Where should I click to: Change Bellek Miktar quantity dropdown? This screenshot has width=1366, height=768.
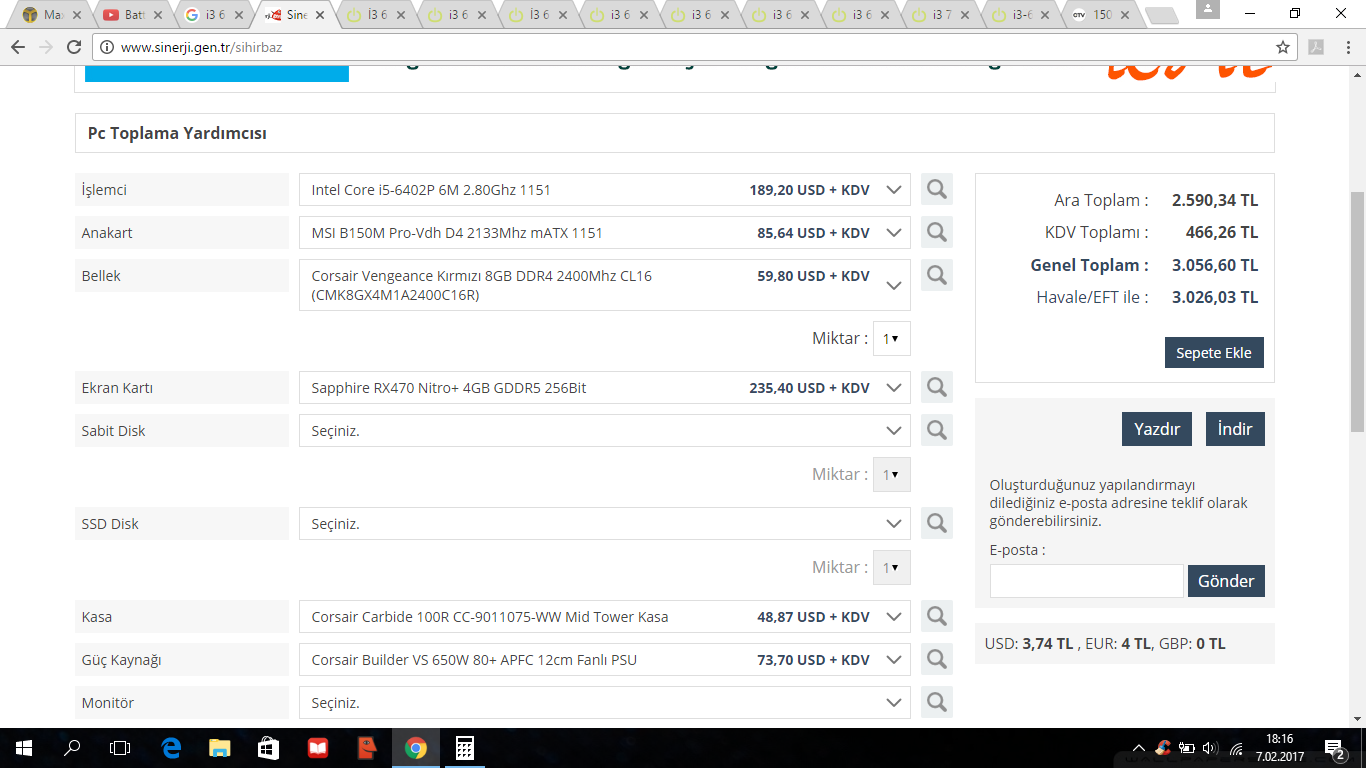[x=892, y=338]
